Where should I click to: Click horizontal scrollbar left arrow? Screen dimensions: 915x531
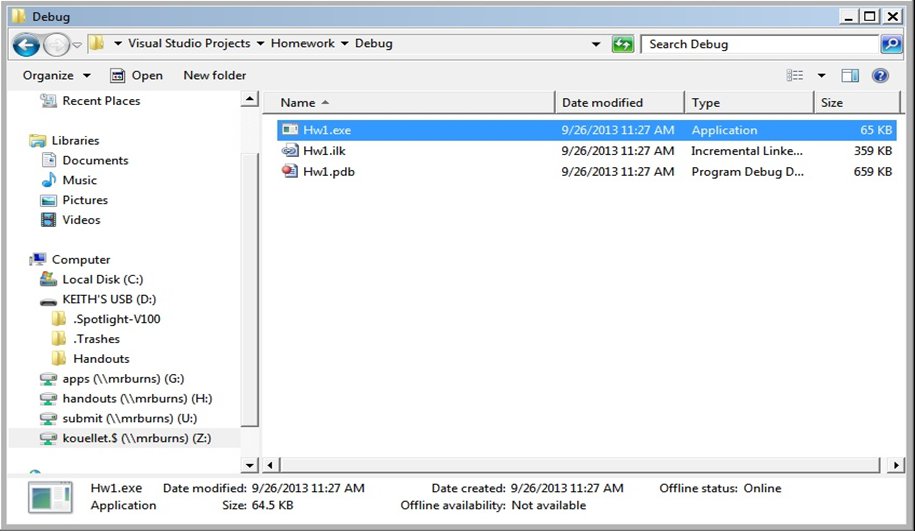pyautogui.click(x=270, y=465)
